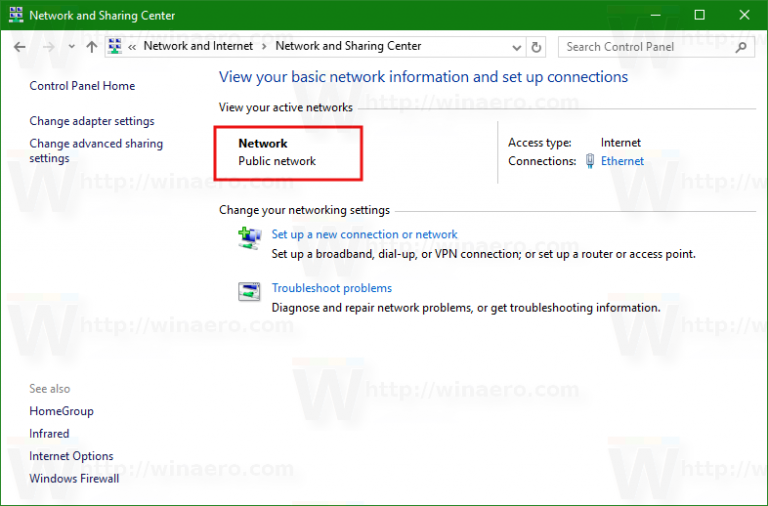Go back with the Back arrow

coord(20,47)
